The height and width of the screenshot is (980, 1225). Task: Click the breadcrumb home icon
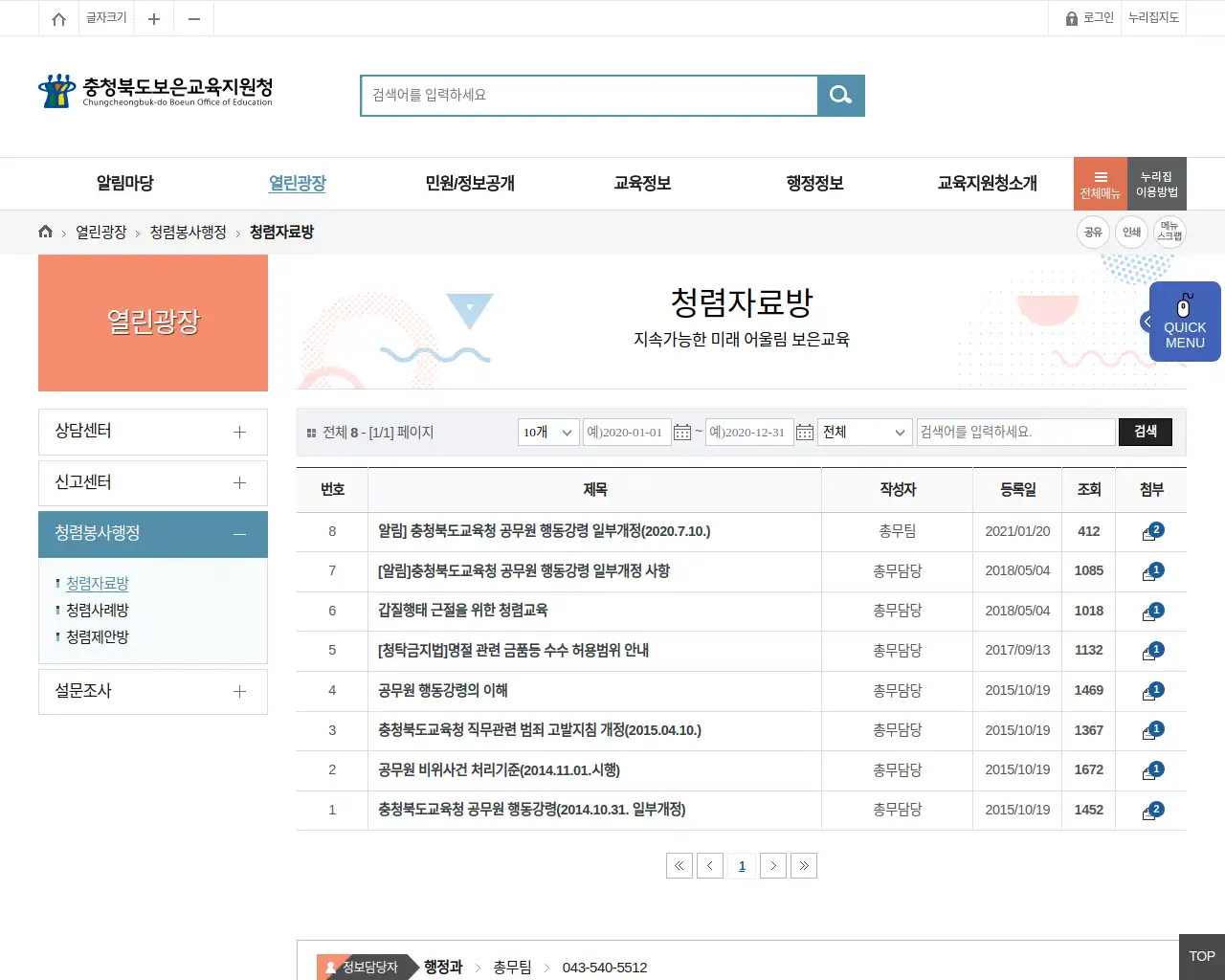point(45,232)
